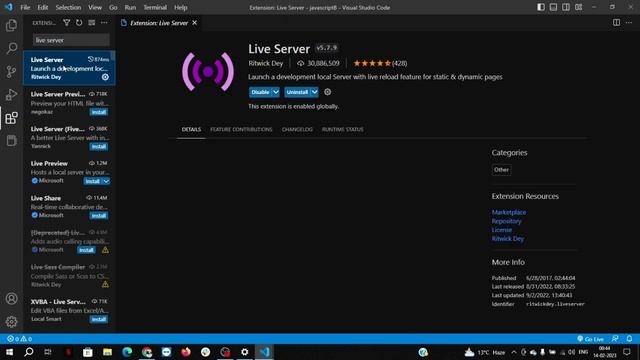Open Windows action center icon

click(627, 352)
